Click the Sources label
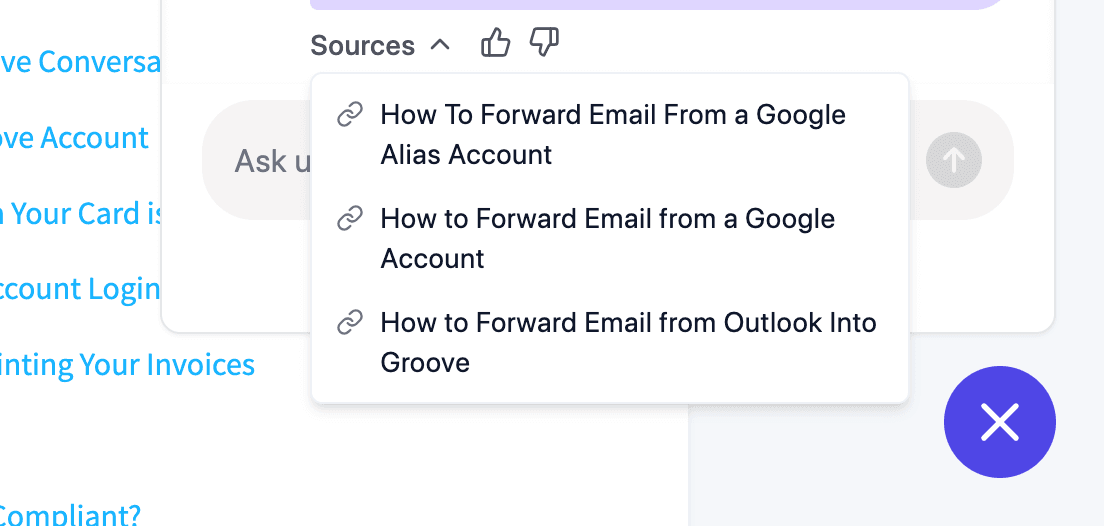1104x526 pixels. coord(362,45)
